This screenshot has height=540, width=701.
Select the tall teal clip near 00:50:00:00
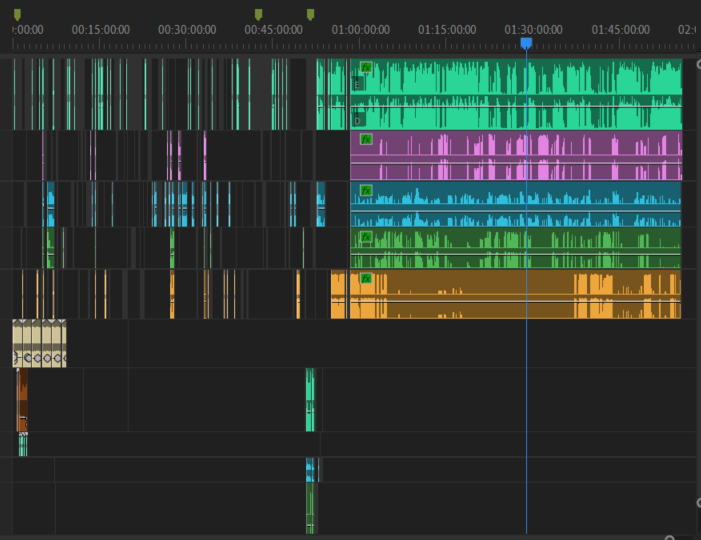pyautogui.click(x=310, y=400)
